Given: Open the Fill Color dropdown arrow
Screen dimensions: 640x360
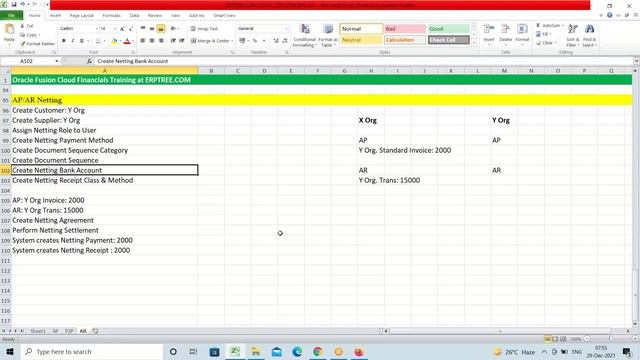Looking at the screenshot, I should [120, 41].
